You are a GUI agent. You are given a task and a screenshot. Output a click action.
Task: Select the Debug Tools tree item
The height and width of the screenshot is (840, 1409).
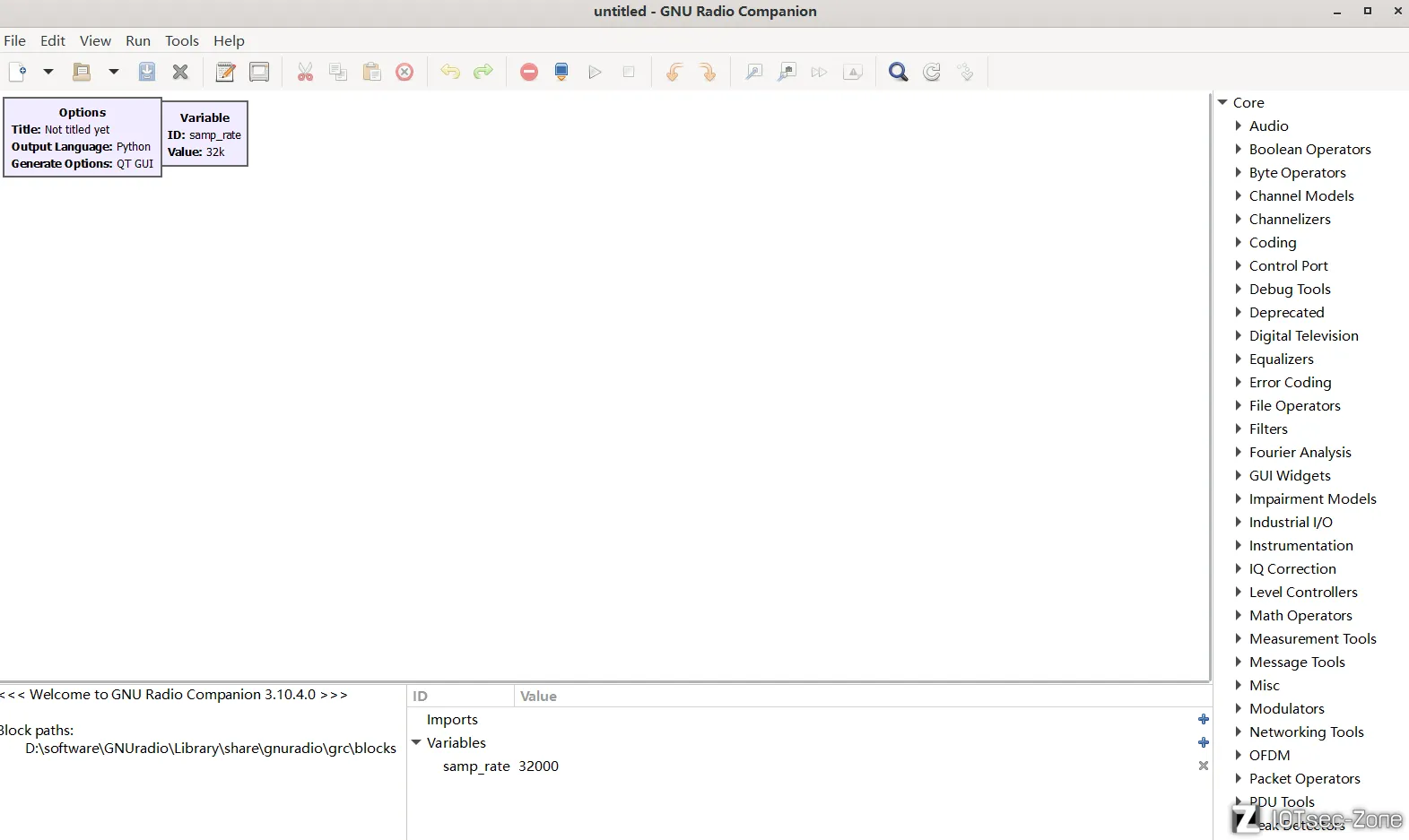pyautogui.click(x=1290, y=289)
